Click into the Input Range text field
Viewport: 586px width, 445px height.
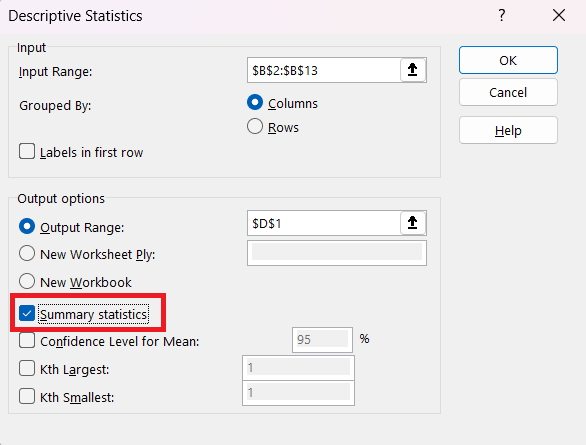(x=324, y=70)
